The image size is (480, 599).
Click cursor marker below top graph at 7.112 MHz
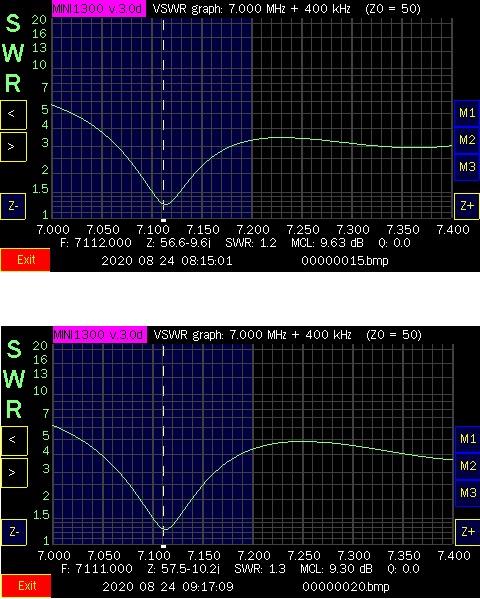click(x=164, y=220)
